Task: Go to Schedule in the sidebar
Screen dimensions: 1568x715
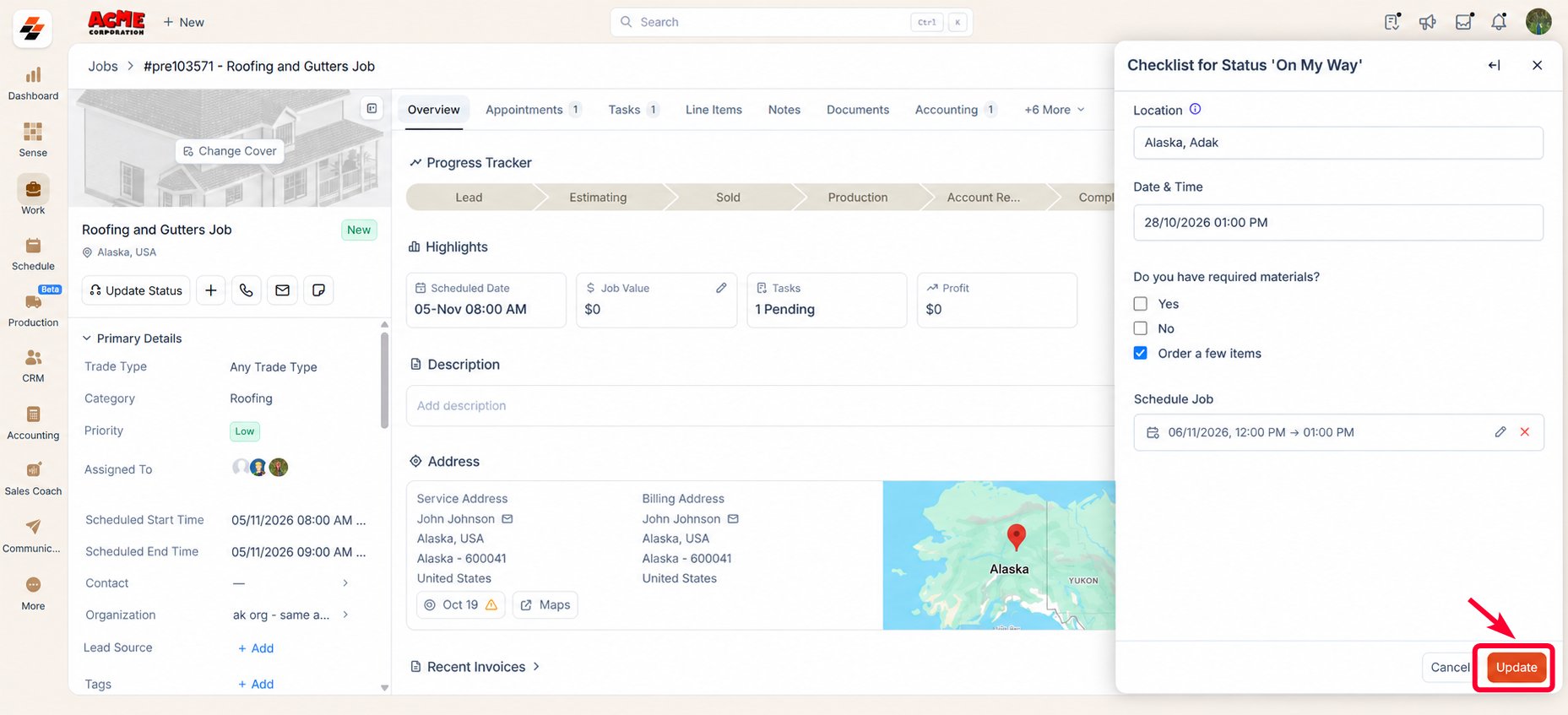Action: (x=33, y=253)
